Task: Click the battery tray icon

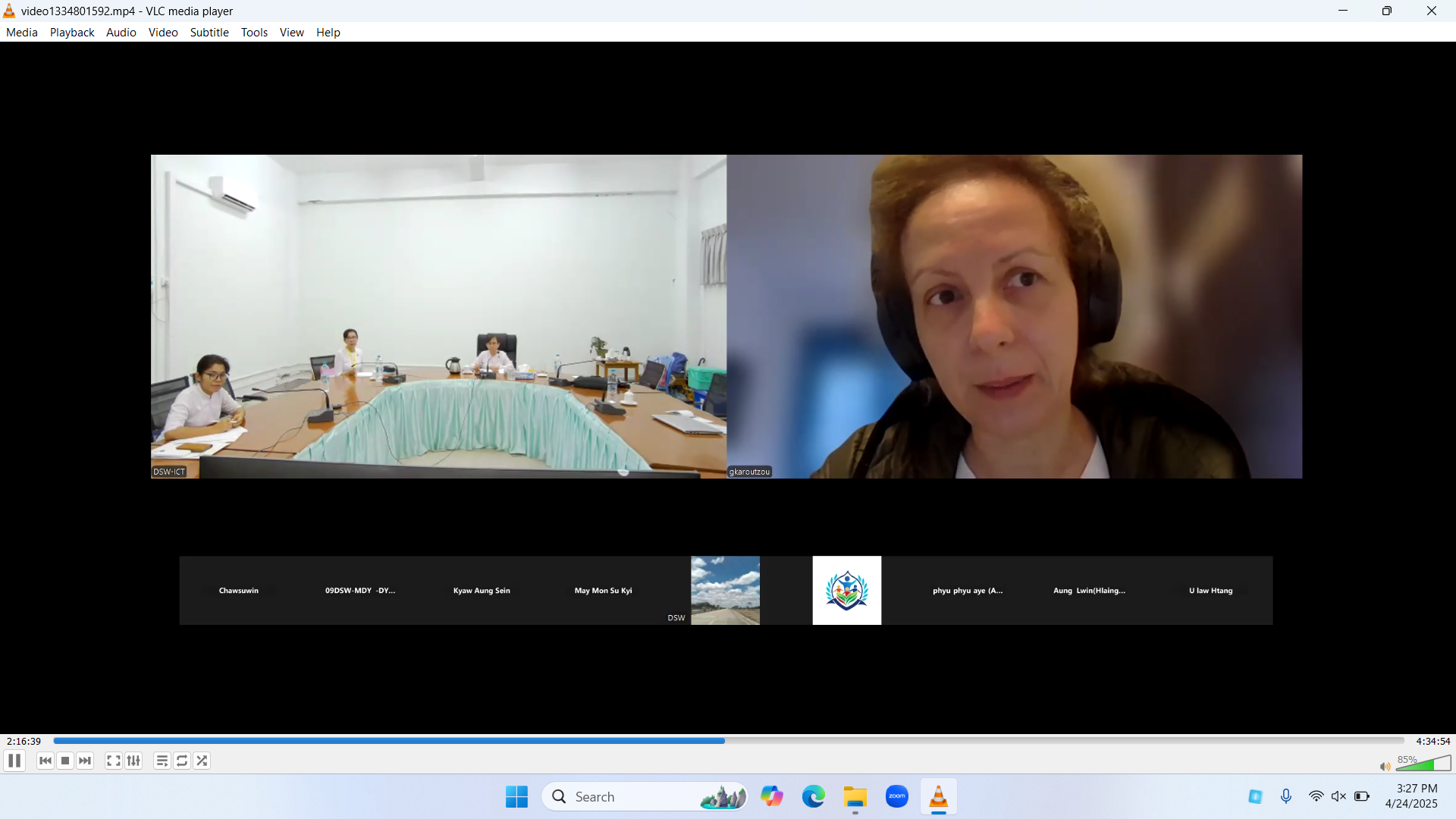Action: [1362, 796]
